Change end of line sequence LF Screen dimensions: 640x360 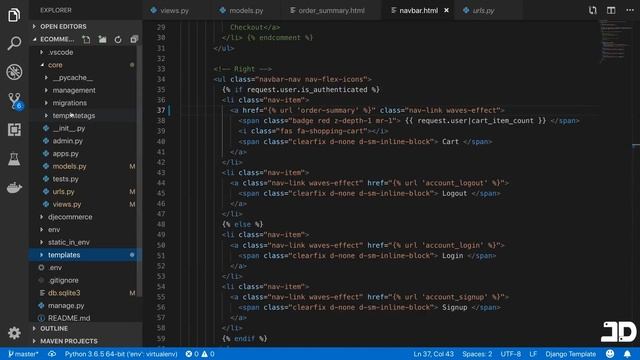pos(533,354)
